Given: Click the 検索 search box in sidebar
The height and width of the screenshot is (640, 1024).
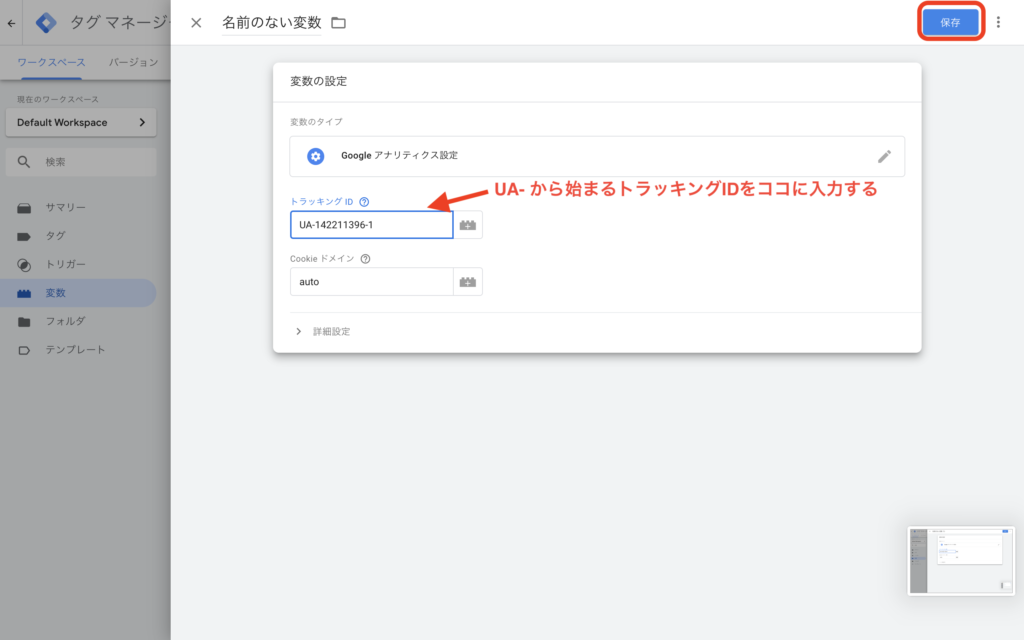Looking at the screenshot, I should tap(81, 162).
